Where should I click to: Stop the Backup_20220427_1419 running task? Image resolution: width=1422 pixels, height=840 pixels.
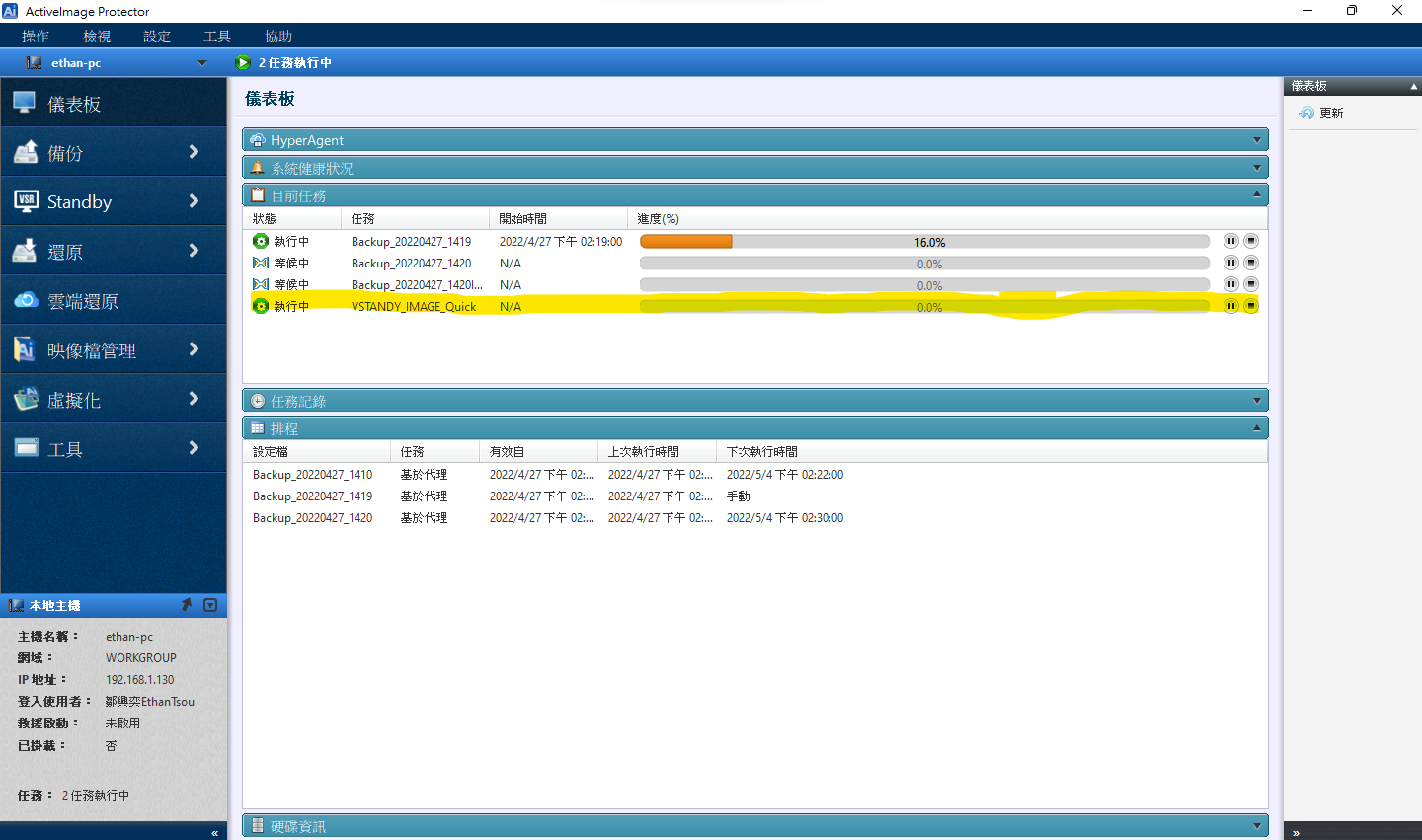click(1250, 241)
